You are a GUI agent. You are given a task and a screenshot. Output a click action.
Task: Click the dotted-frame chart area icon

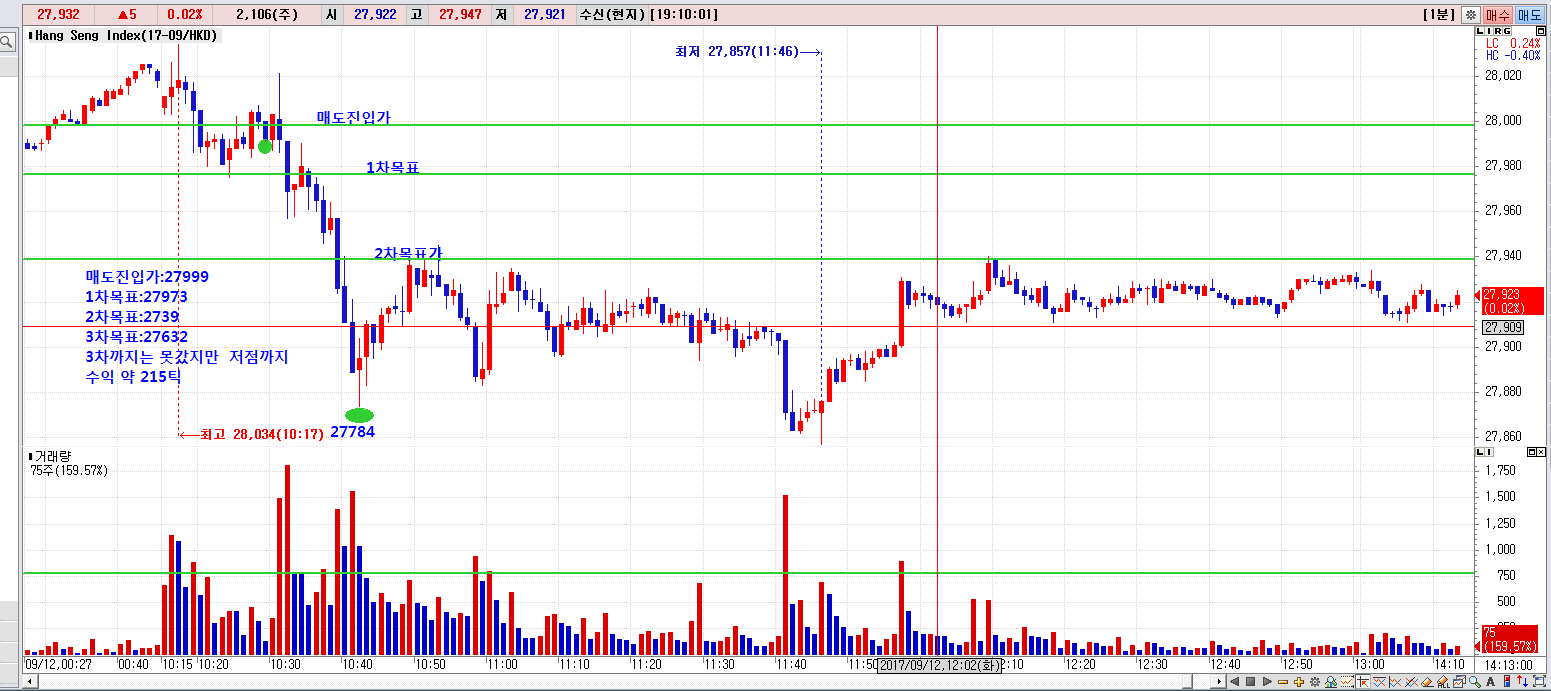pos(1347,681)
